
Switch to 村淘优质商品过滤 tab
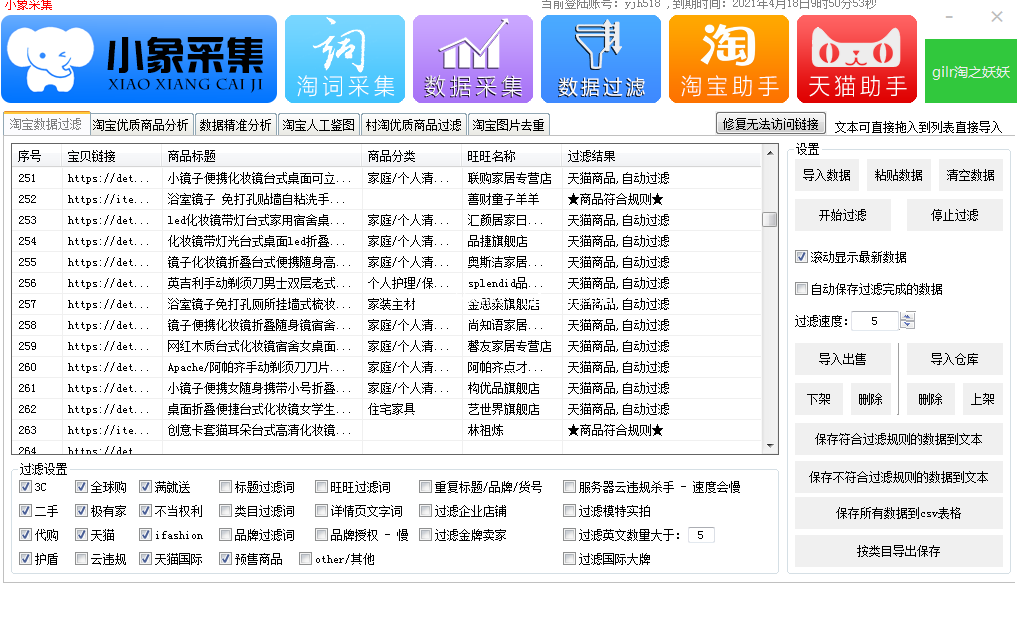click(x=413, y=125)
